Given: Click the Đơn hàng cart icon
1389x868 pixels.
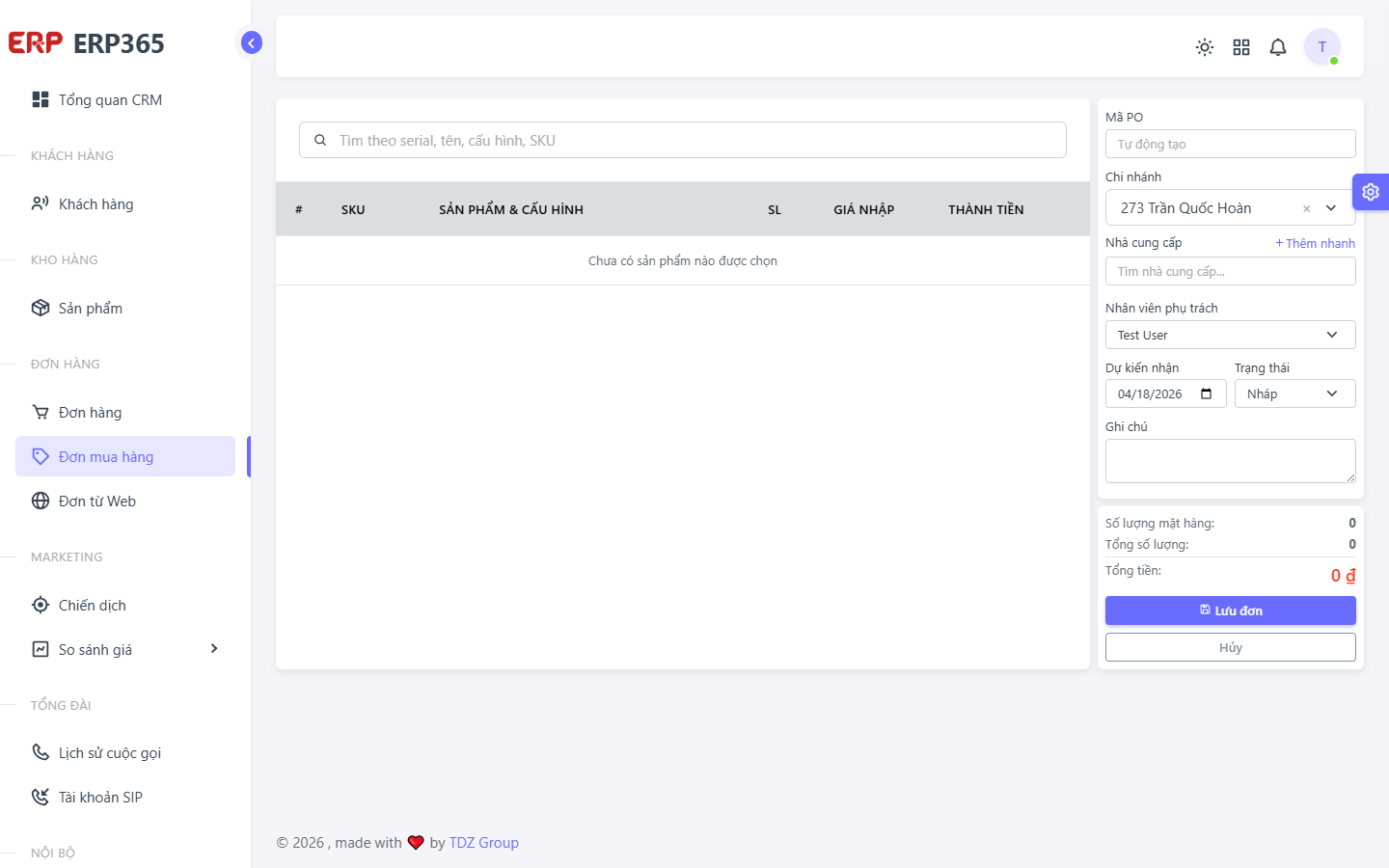Looking at the screenshot, I should click(41, 412).
